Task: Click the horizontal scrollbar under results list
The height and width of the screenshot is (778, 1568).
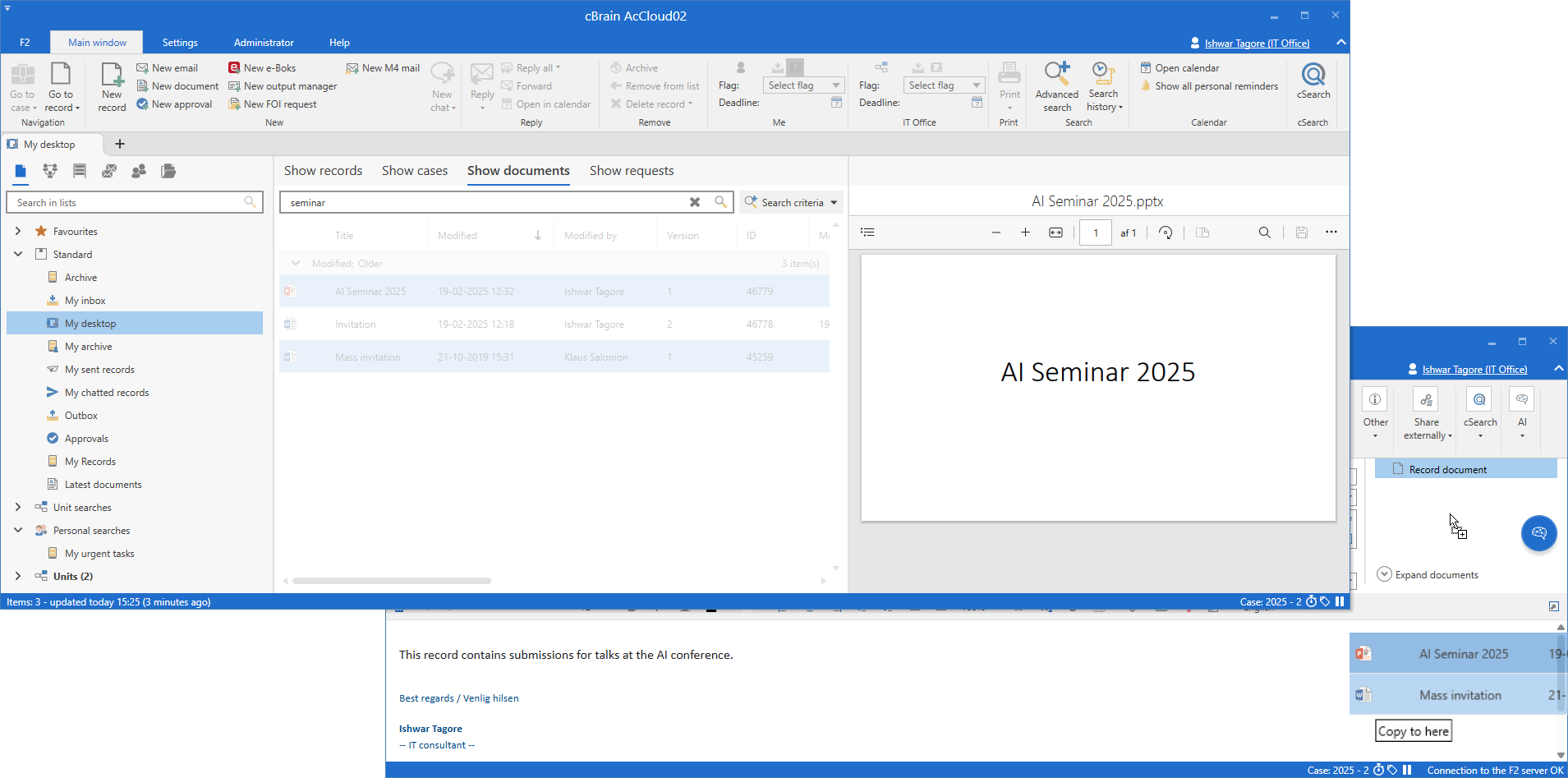Action: point(392,581)
